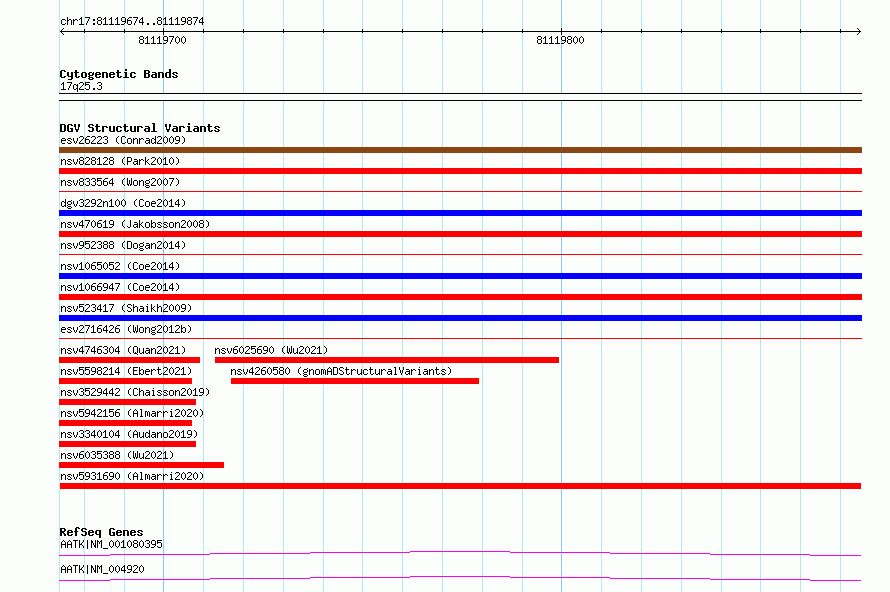
Task: Select variant nsv4746304 (Quan2021) label
Action: pyautogui.click(x=123, y=350)
